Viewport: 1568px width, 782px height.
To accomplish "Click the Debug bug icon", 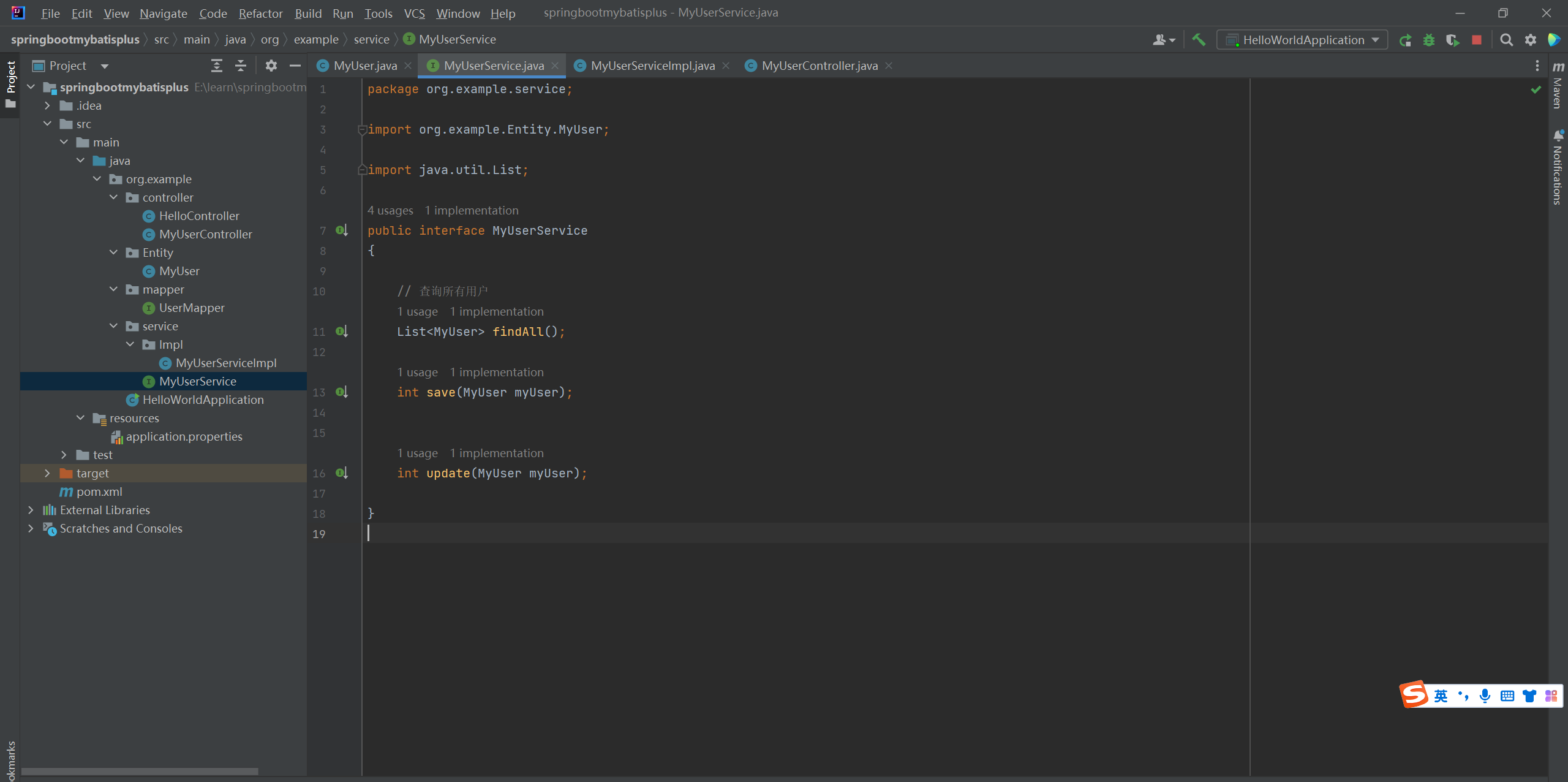I will coord(1429,40).
